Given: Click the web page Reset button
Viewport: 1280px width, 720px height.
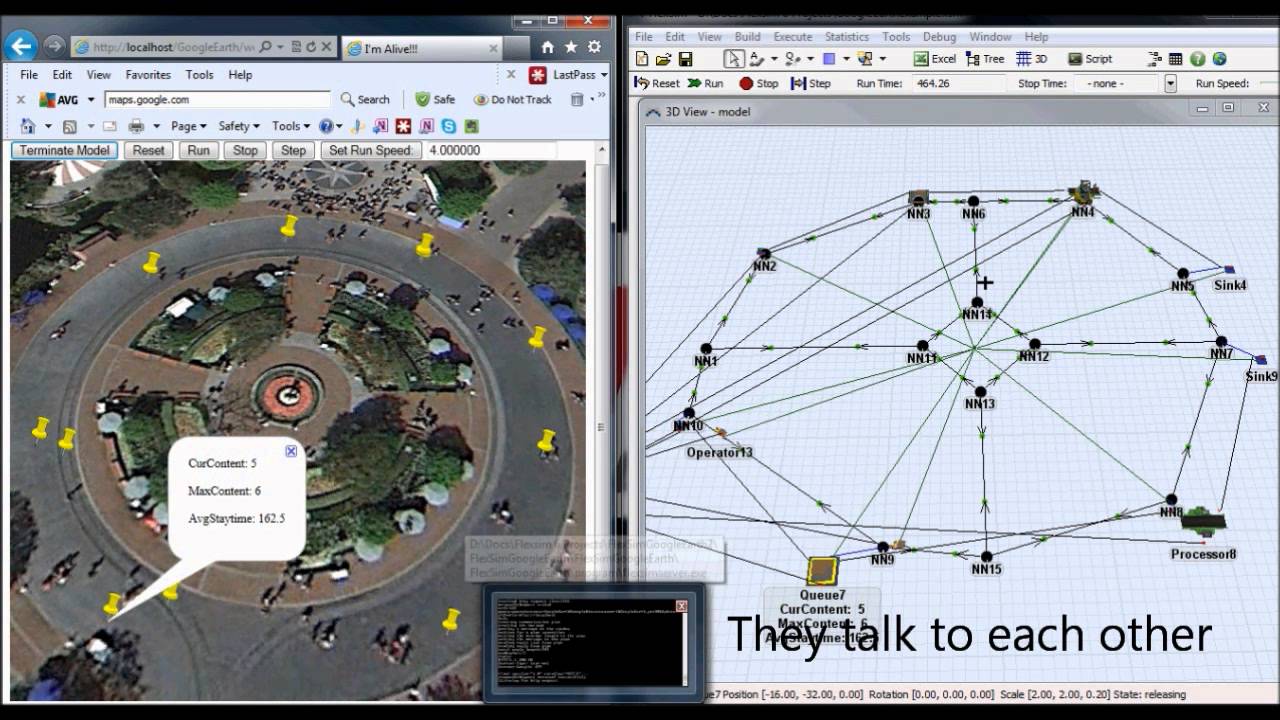Looking at the screenshot, I should click(x=148, y=150).
